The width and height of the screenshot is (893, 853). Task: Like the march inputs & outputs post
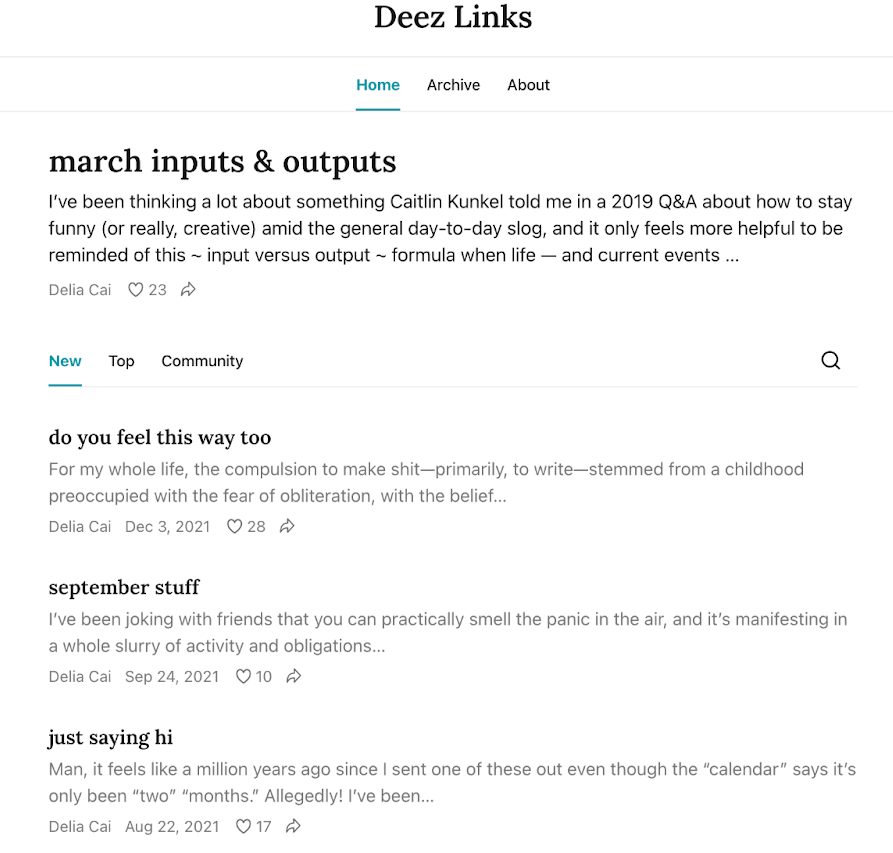pos(136,290)
